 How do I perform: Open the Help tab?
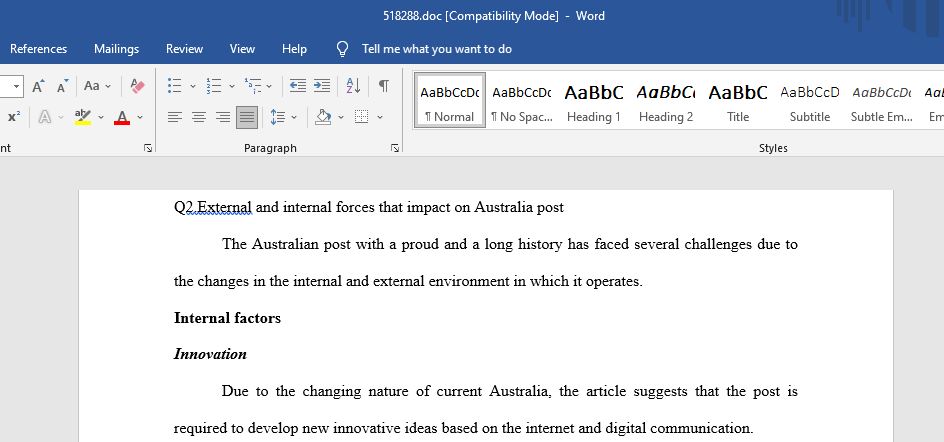tap(294, 49)
